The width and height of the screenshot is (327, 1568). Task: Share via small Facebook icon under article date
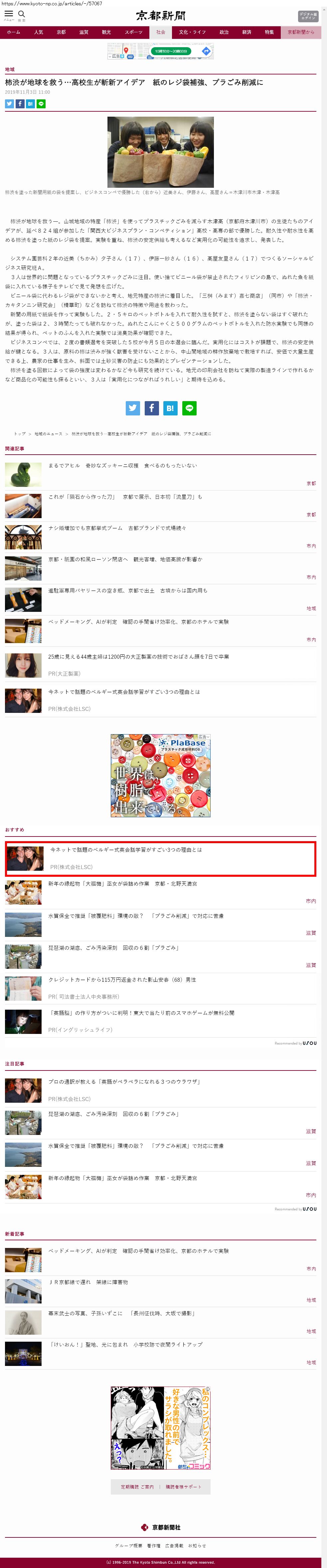point(20,104)
